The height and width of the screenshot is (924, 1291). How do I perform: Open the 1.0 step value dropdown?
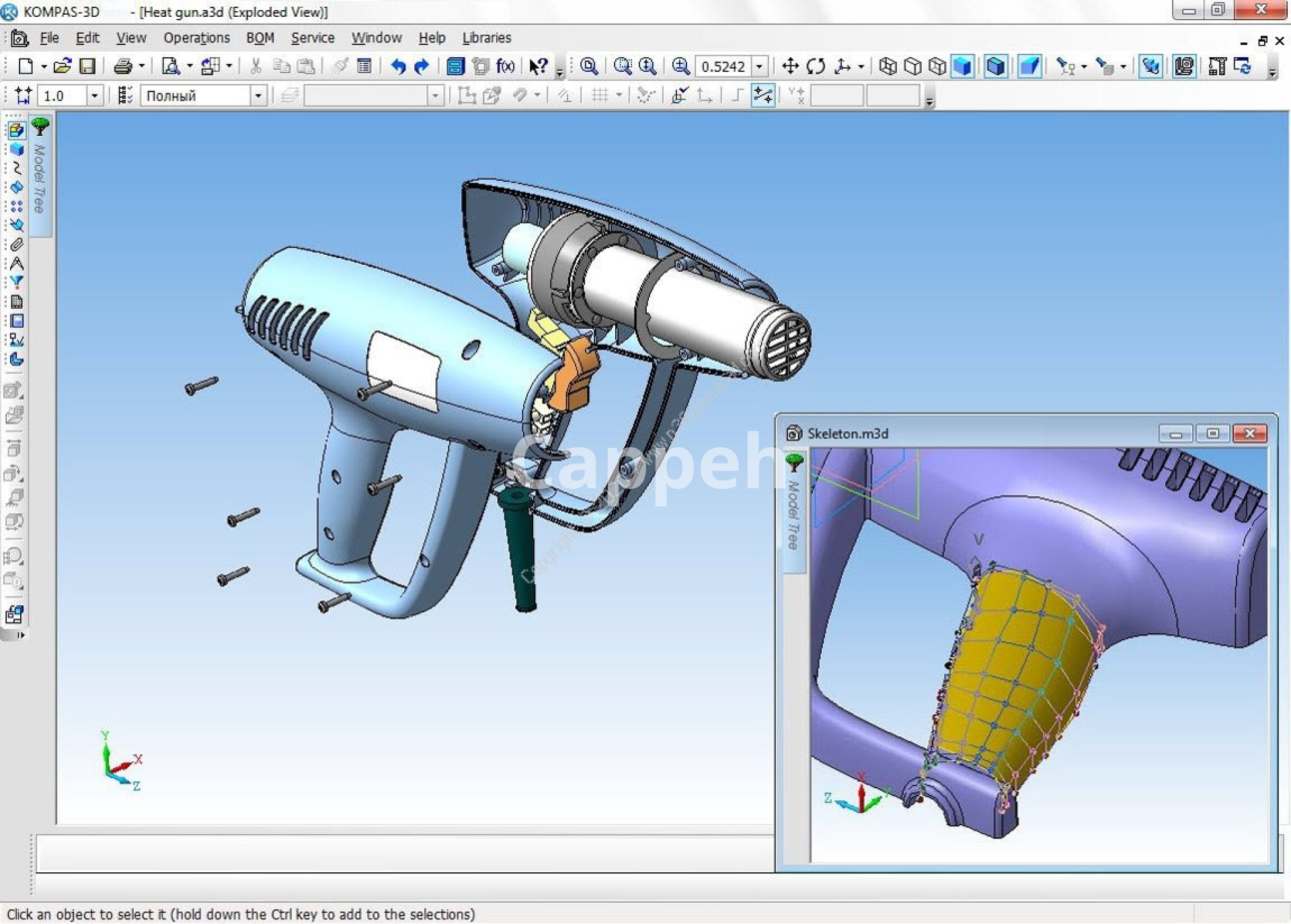click(94, 95)
